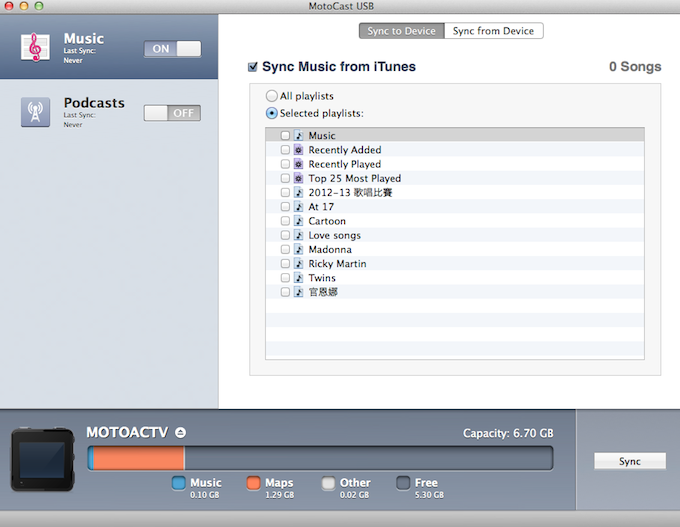Click the '5.30 GB' free space value

(429, 495)
